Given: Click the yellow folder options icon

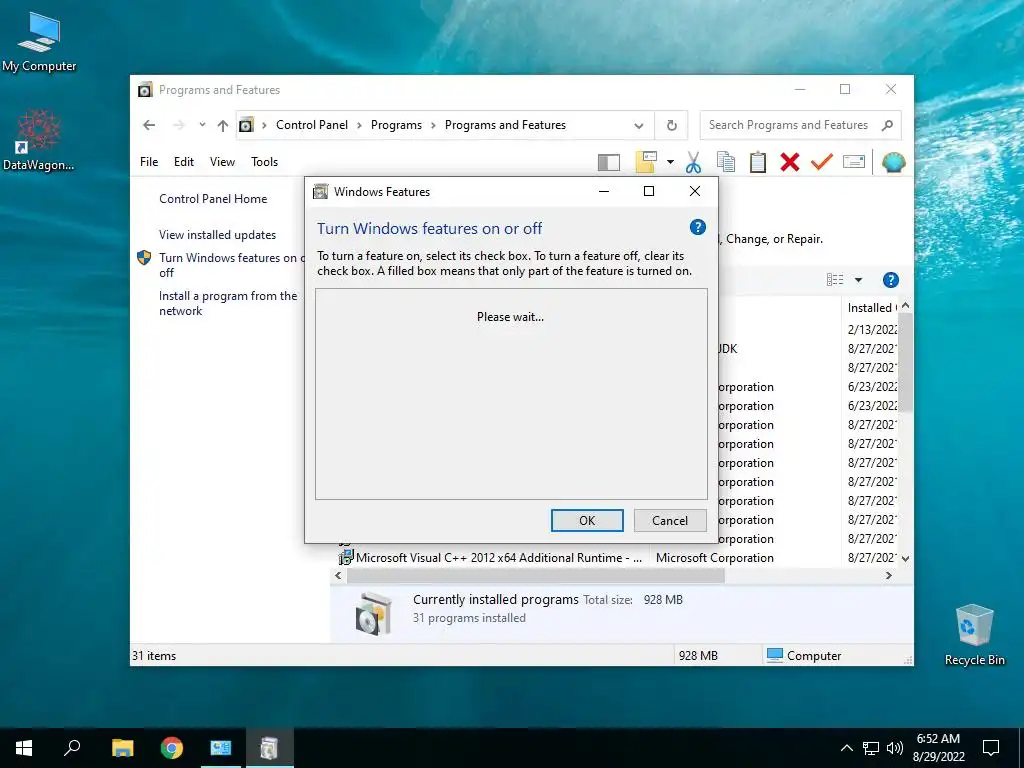Looking at the screenshot, I should tap(645, 162).
